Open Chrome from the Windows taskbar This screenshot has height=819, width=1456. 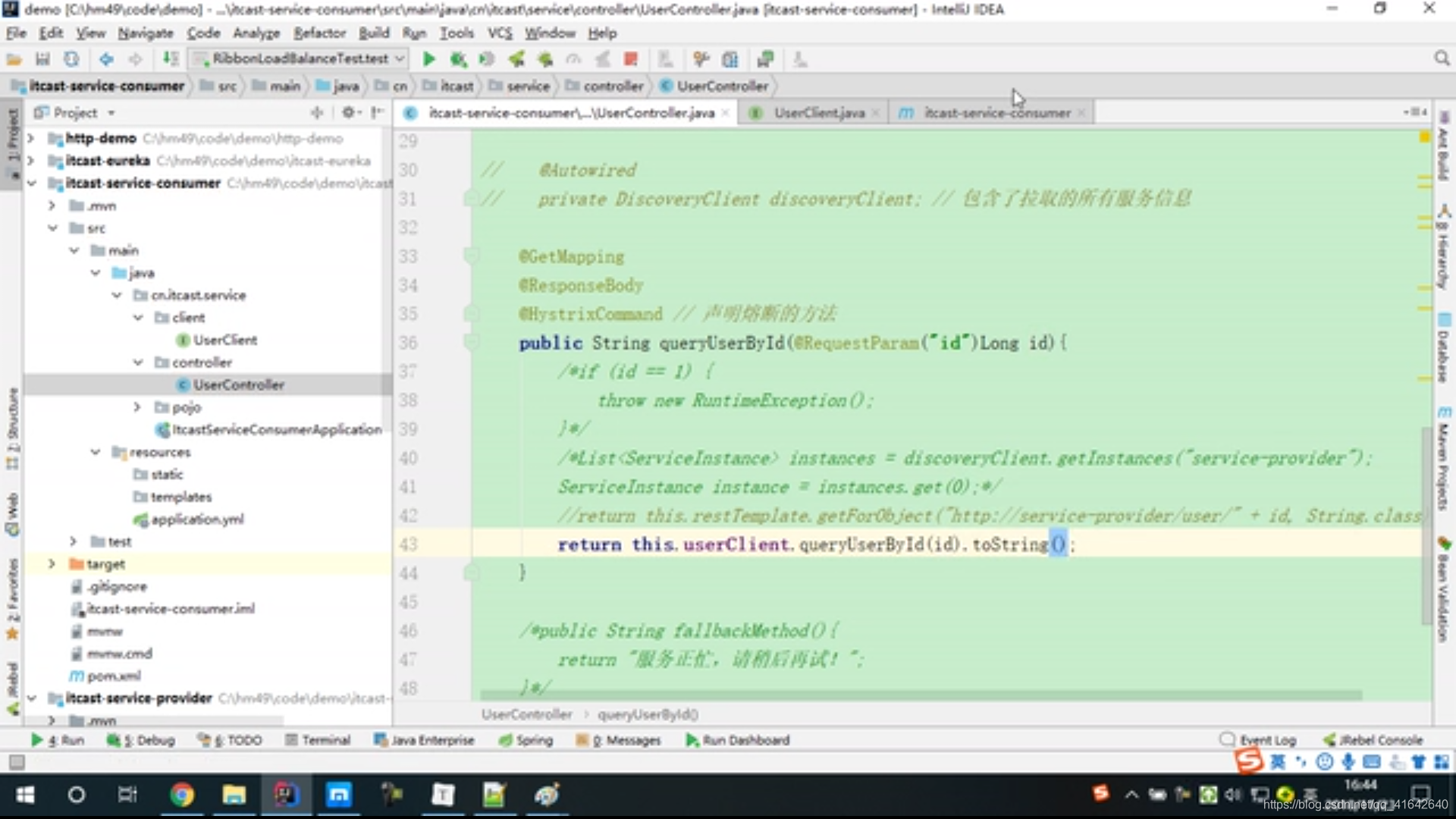click(181, 795)
